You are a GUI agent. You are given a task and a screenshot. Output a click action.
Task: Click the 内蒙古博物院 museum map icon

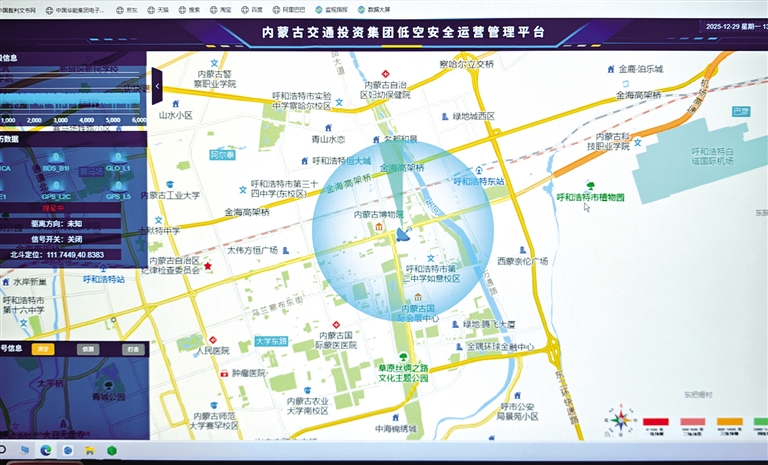(x=380, y=228)
